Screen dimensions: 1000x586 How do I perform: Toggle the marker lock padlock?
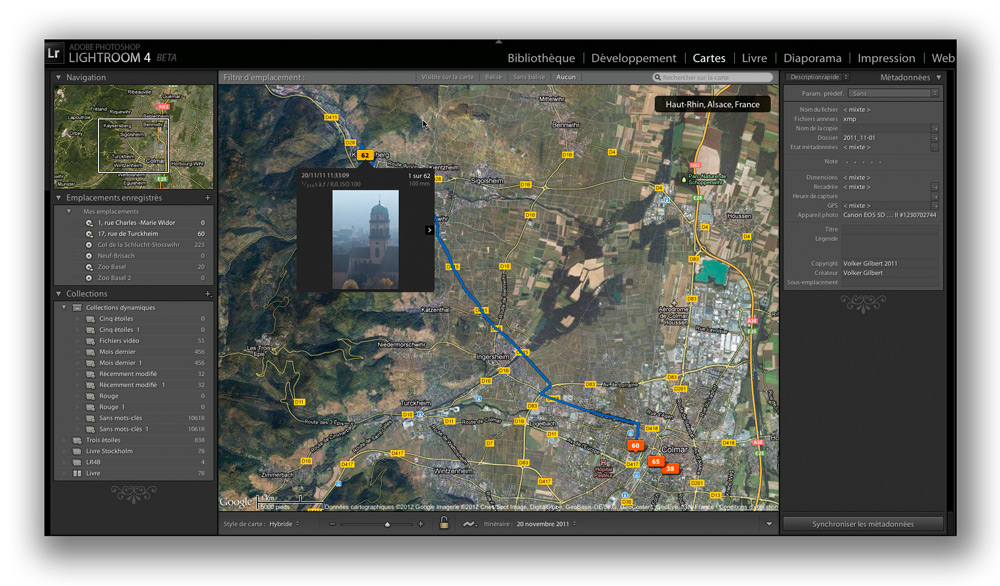[444, 523]
